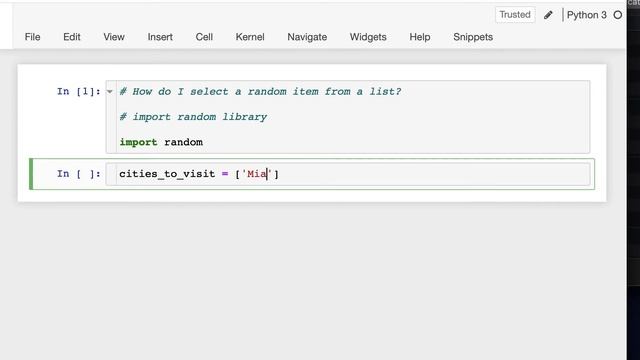This screenshot has height=360, width=640.
Task: Focus the cities_to_visit code cell editor
Action: (348, 174)
